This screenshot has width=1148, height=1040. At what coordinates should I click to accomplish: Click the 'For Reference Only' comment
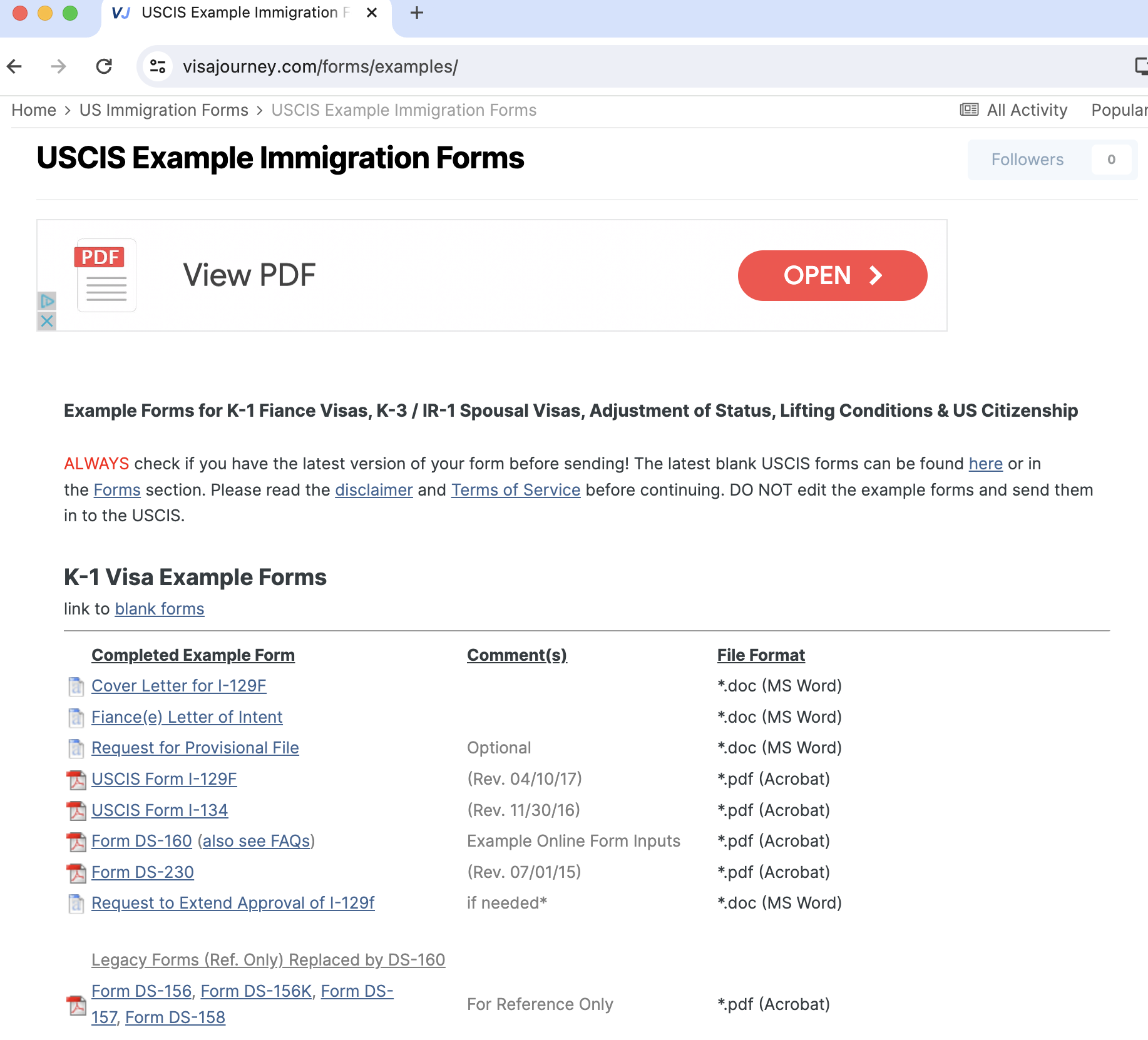click(540, 1004)
